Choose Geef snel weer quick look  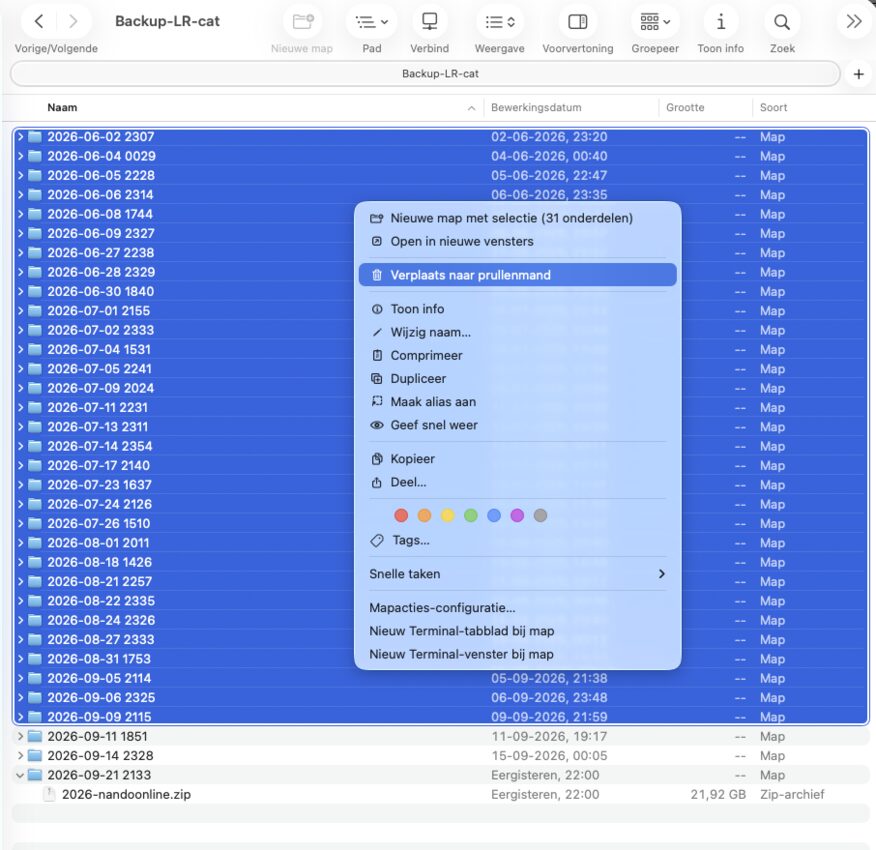(517, 425)
